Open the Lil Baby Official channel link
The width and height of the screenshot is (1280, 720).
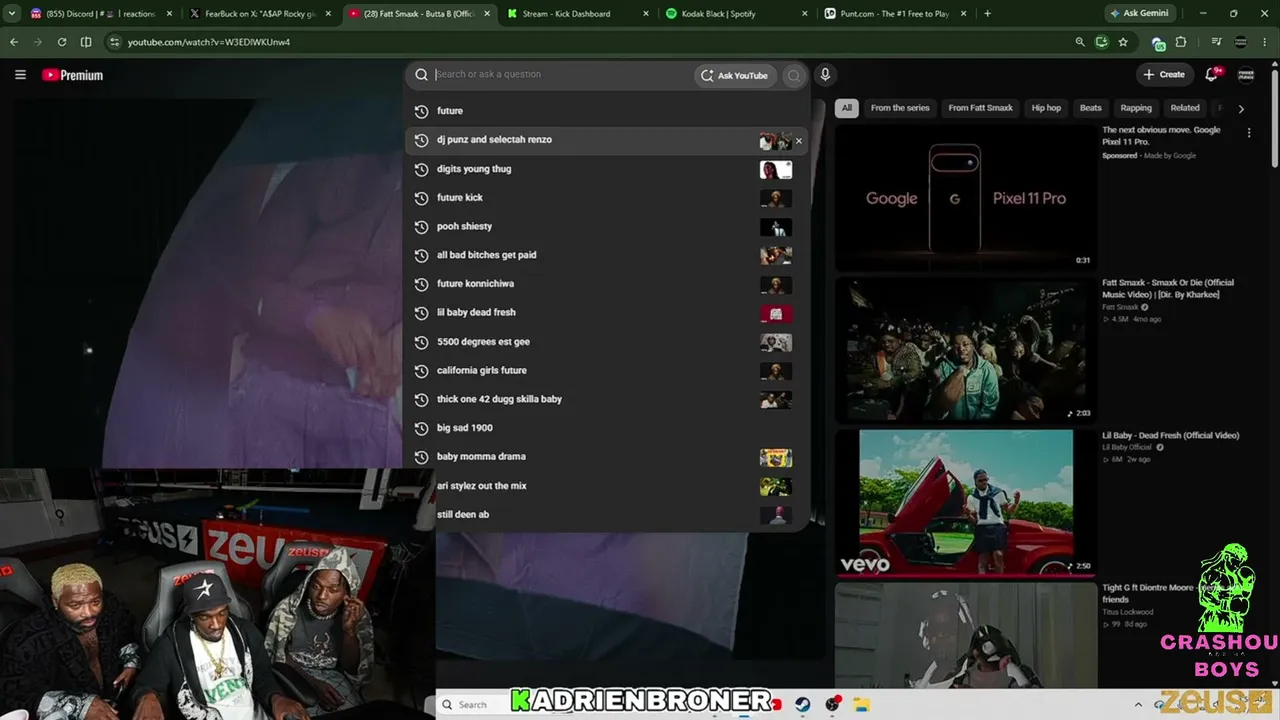[1127, 447]
